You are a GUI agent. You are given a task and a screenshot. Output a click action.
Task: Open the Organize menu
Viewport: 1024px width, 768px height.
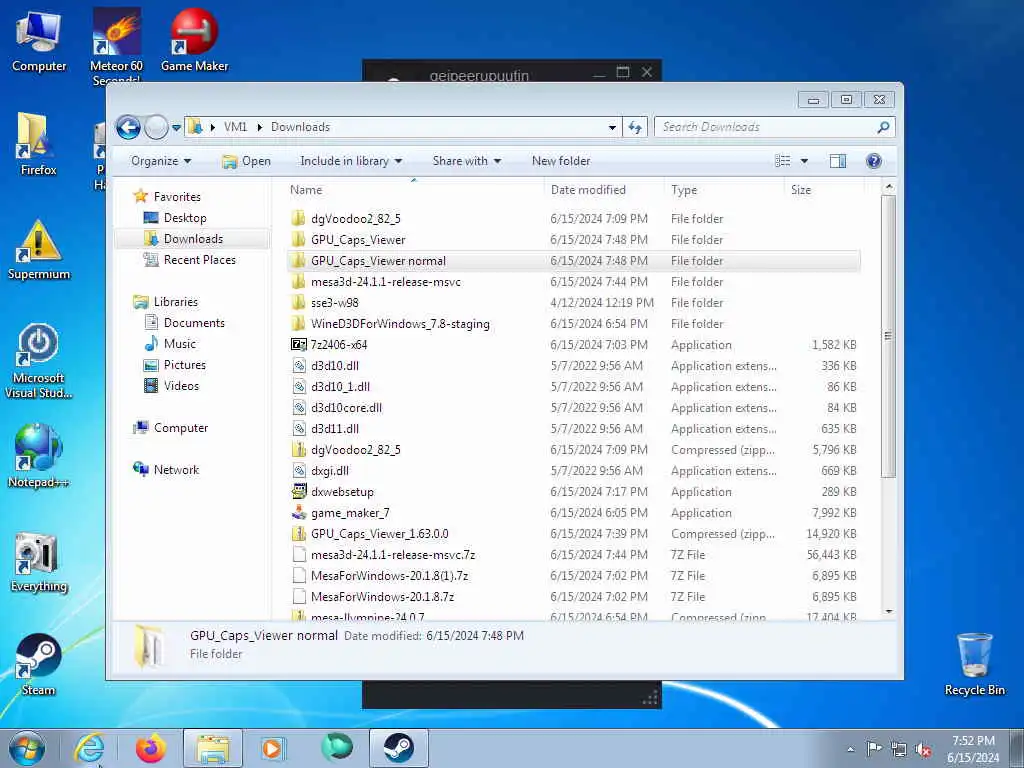[161, 161]
